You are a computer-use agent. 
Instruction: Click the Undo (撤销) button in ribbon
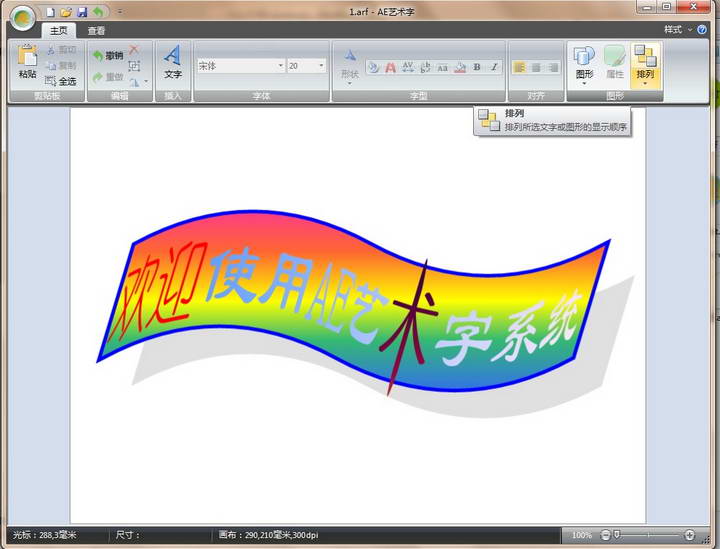[x=108, y=55]
